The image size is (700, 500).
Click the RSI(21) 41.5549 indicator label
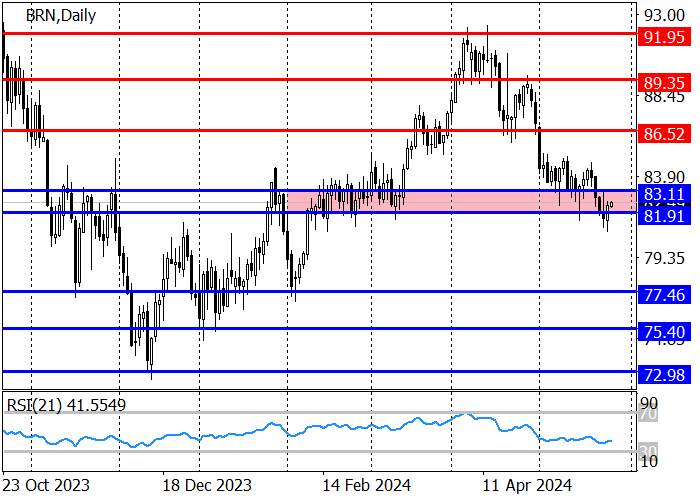pyautogui.click(x=66, y=405)
